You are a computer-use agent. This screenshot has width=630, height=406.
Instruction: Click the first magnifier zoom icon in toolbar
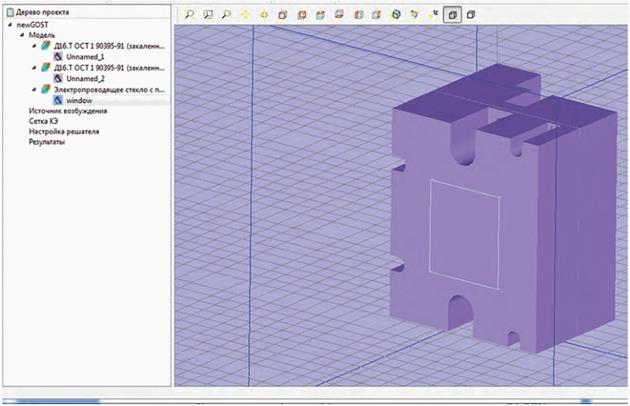190,15
